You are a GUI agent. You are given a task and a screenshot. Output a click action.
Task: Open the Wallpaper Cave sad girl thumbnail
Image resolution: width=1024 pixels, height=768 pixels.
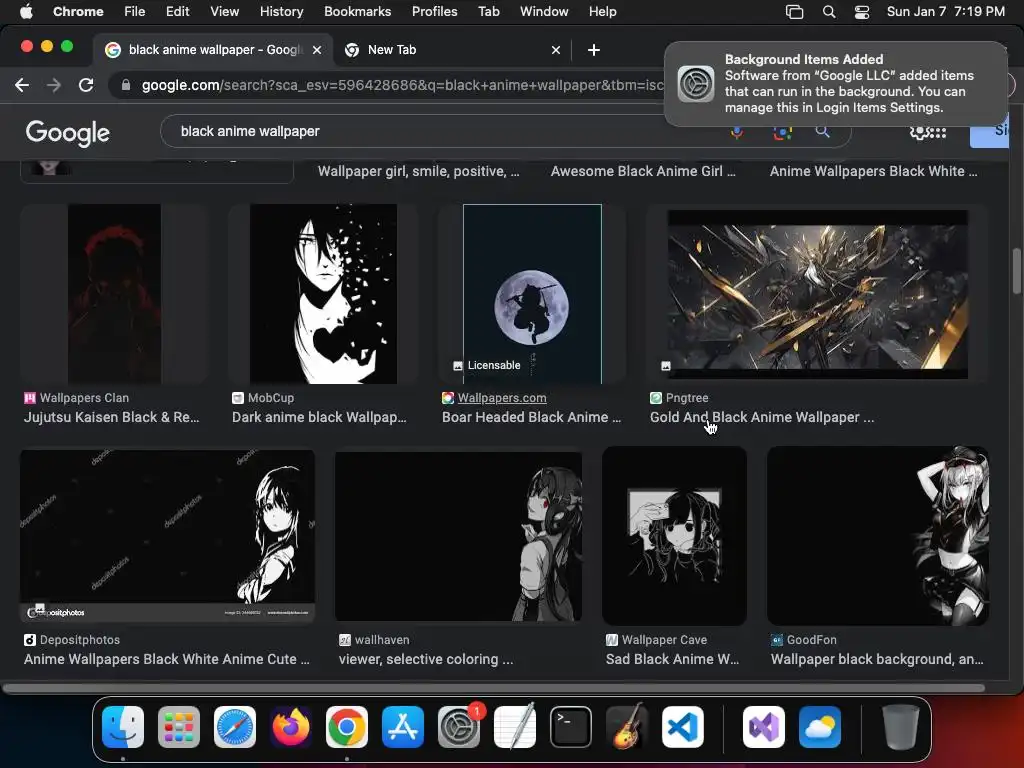coord(674,536)
